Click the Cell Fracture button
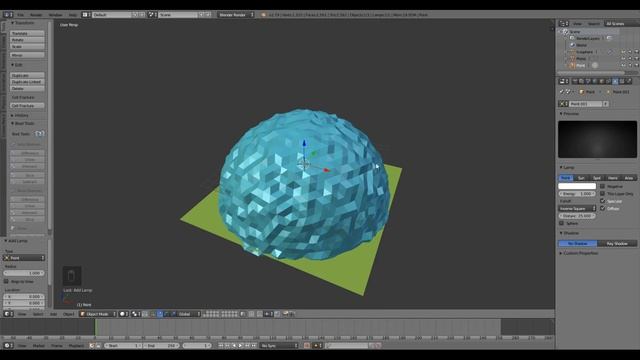Viewport: 640px width, 360px height. click(27, 106)
